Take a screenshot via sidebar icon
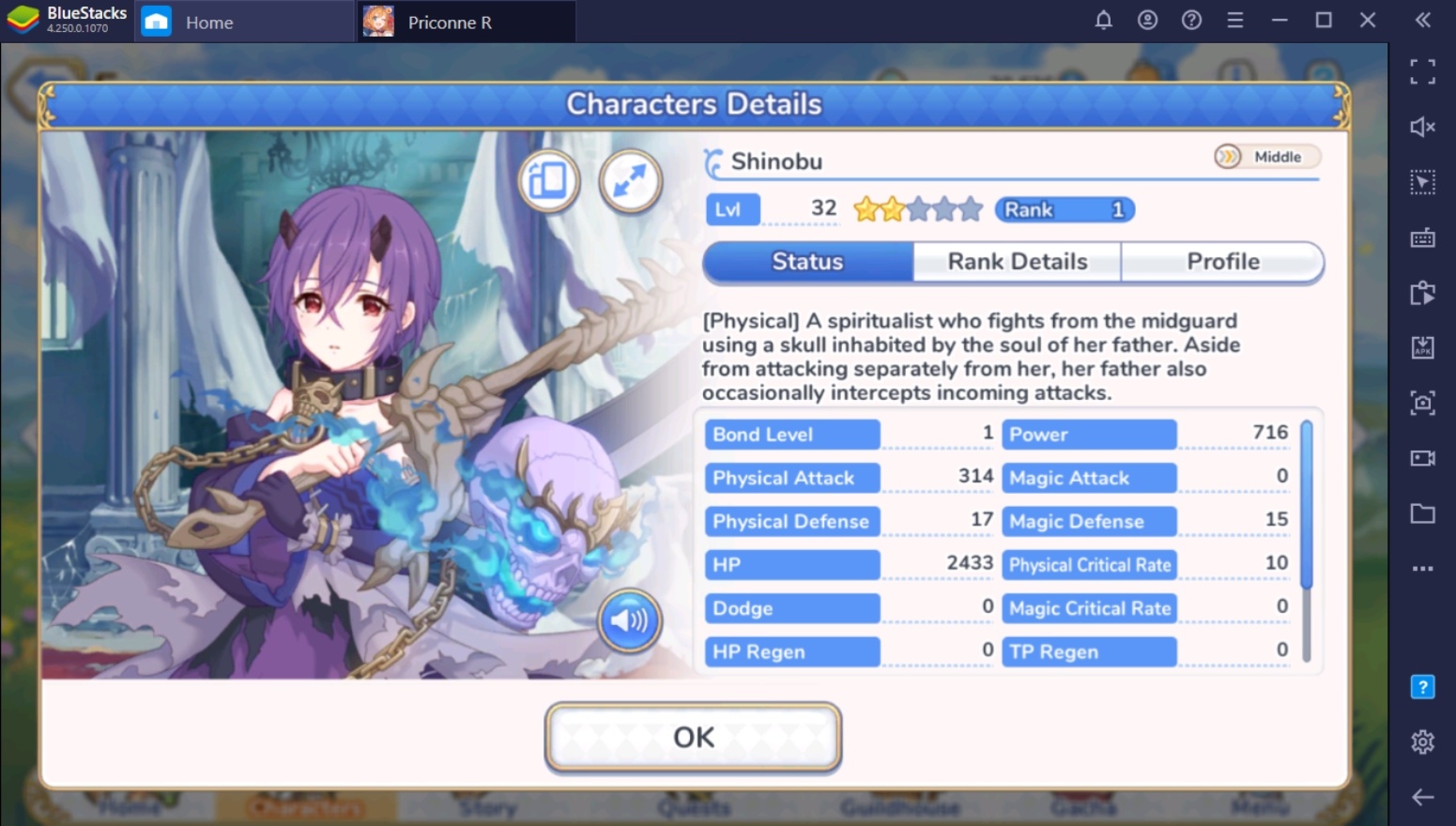1456x826 pixels. pos(1422,404)
